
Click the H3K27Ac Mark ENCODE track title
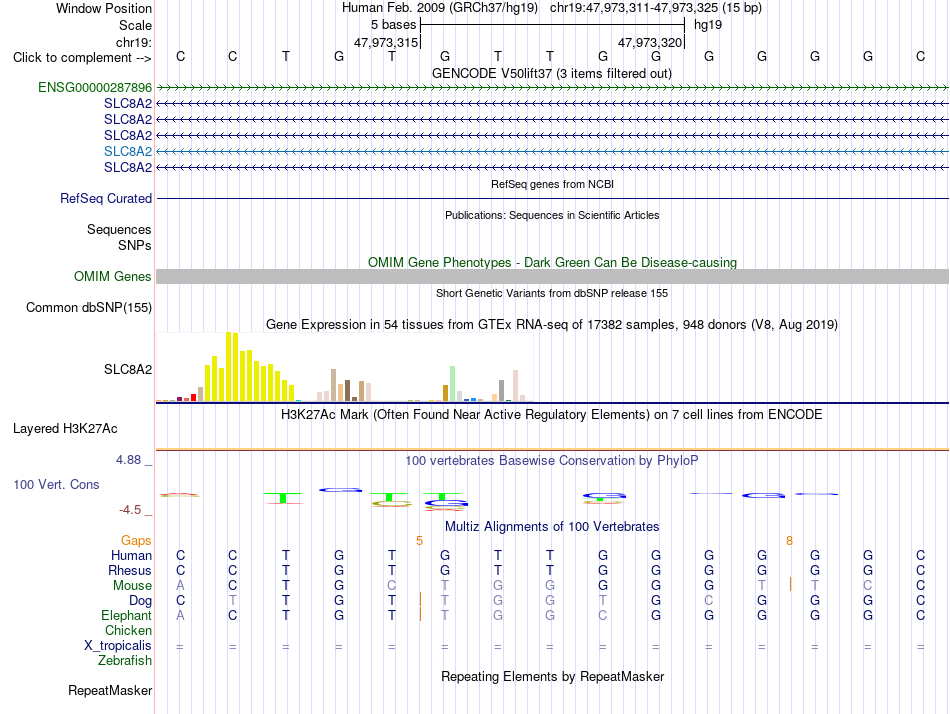(552, 415)
